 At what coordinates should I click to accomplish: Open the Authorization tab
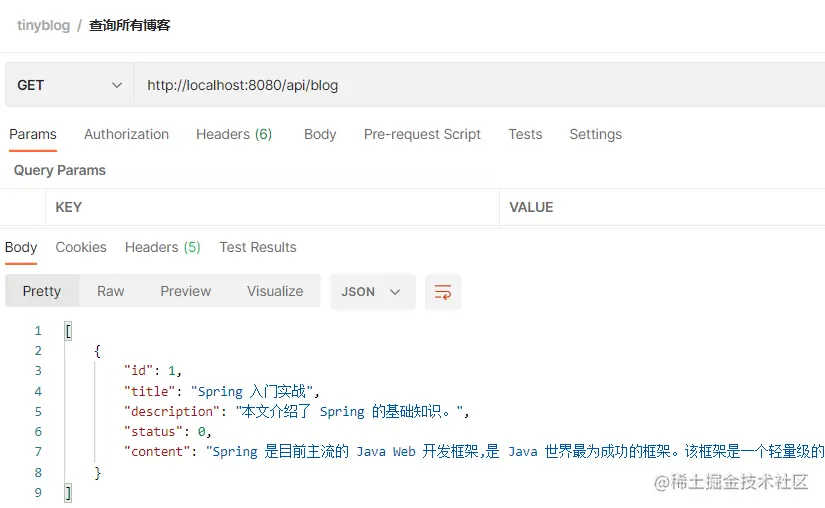[x=126, y=135]
